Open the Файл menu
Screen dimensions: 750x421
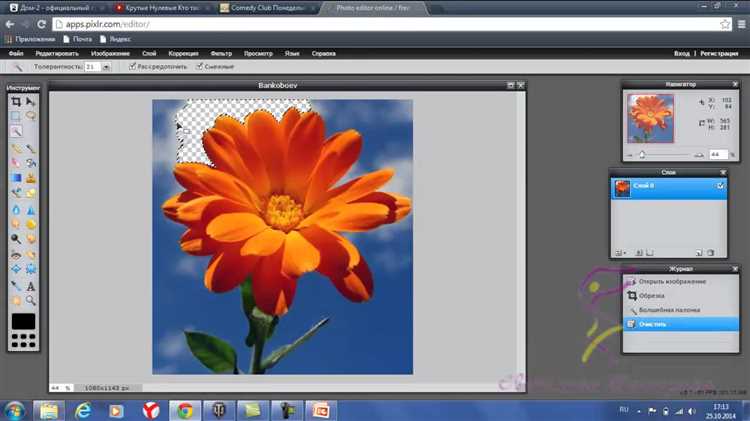[x=16, y=54]
